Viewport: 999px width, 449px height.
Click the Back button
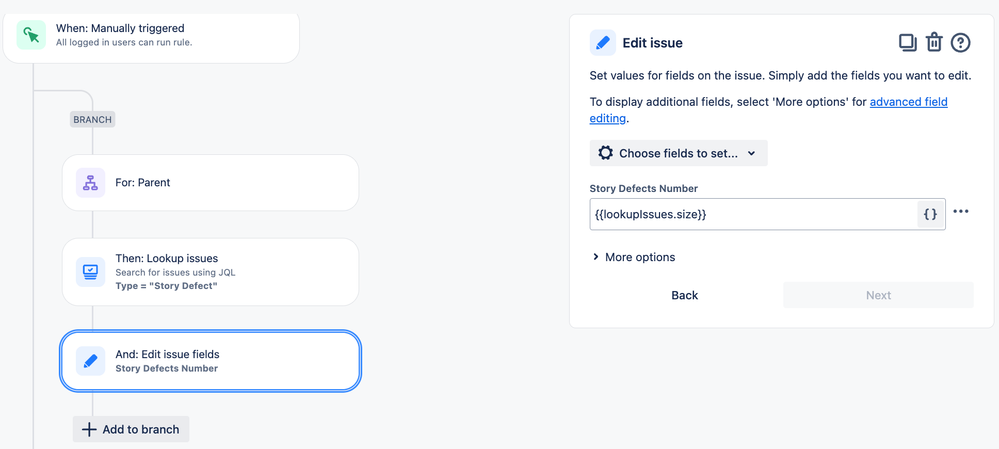[x=685, y=295]
